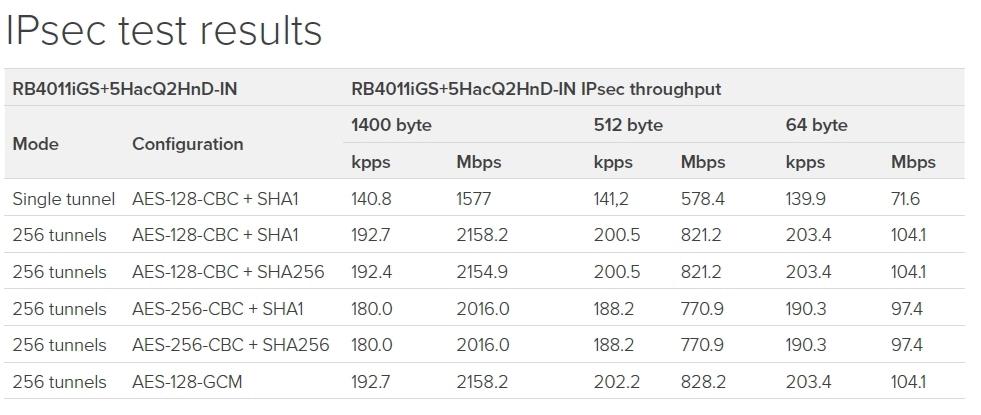Select the "1400 byte" header cell

(x=391, y=125)
